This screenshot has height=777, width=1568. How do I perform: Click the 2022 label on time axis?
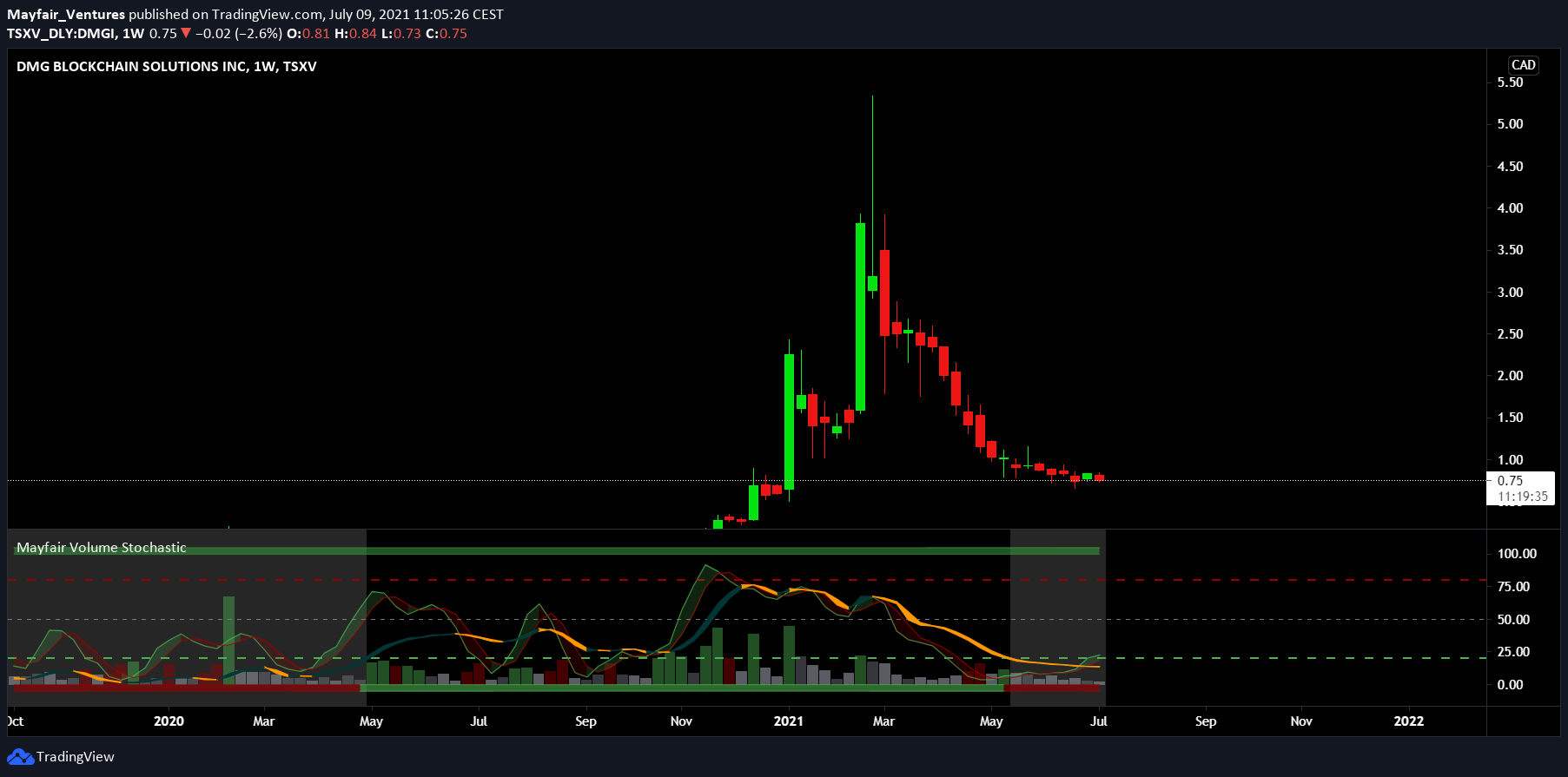(1409, 721)
